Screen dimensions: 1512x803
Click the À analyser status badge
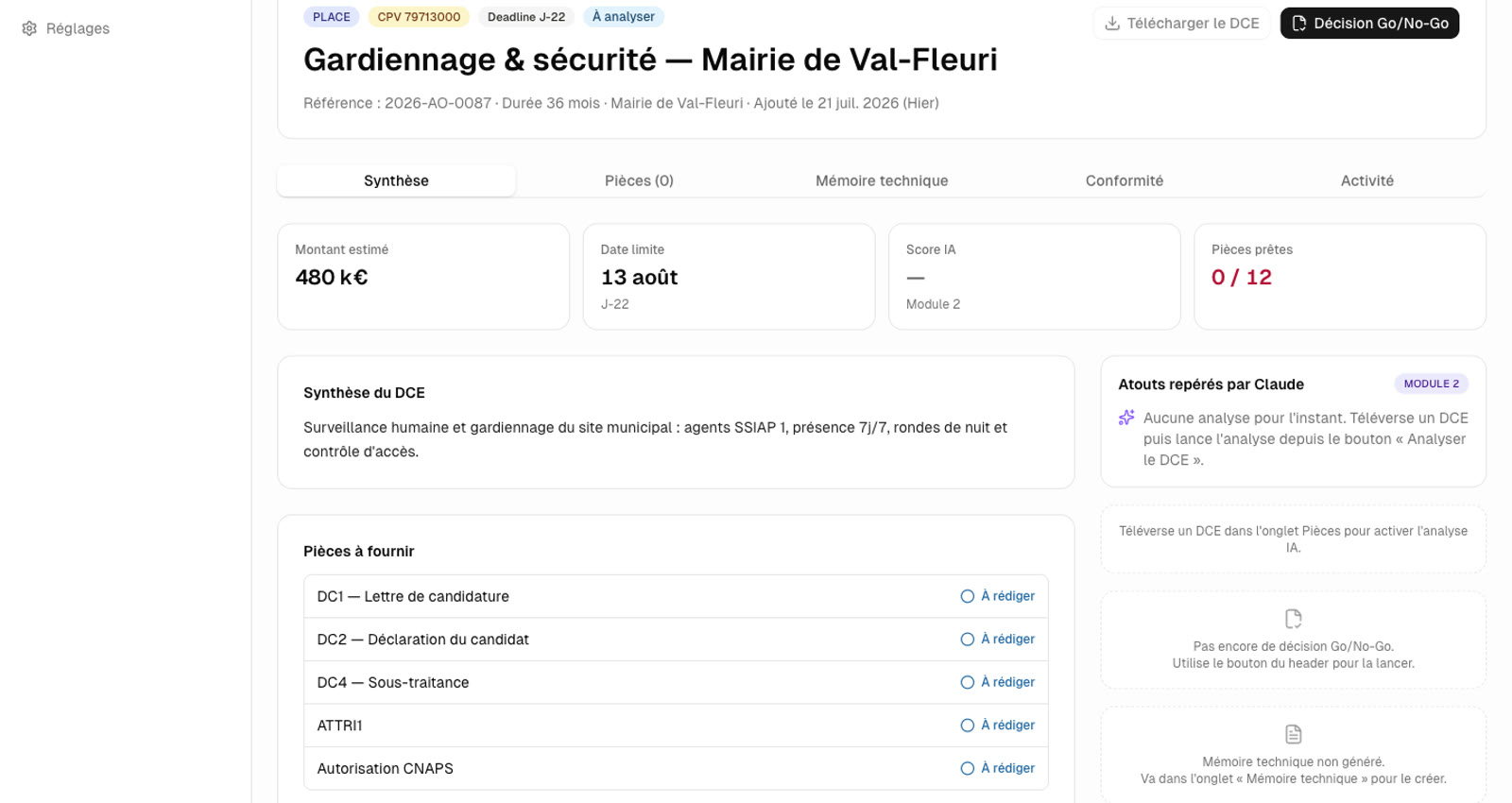click(x=624, y=17)
